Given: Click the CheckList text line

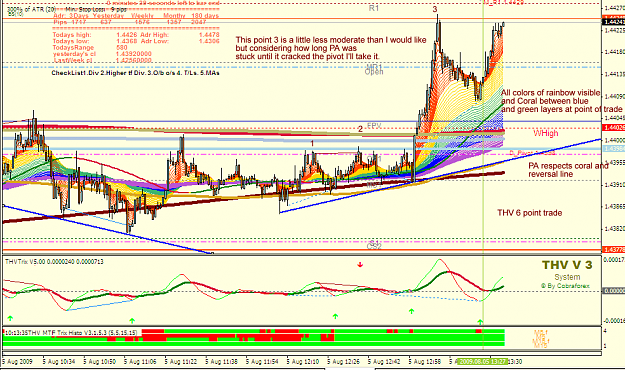Looking at the screenshot, I should click(135, 73).
